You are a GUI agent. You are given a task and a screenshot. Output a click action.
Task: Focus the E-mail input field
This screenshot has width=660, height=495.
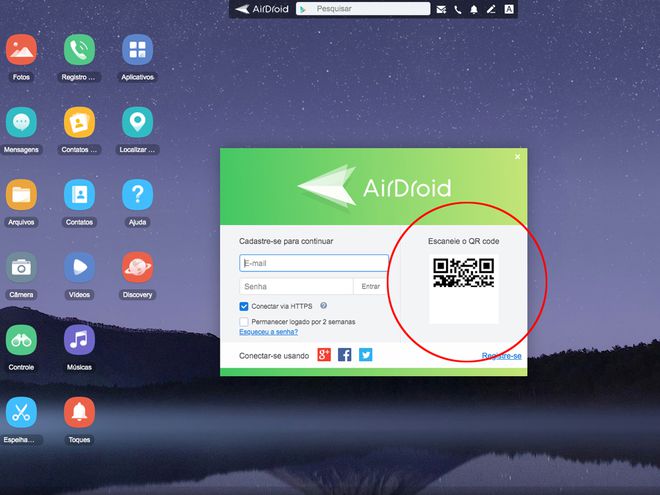coord(314,263)
